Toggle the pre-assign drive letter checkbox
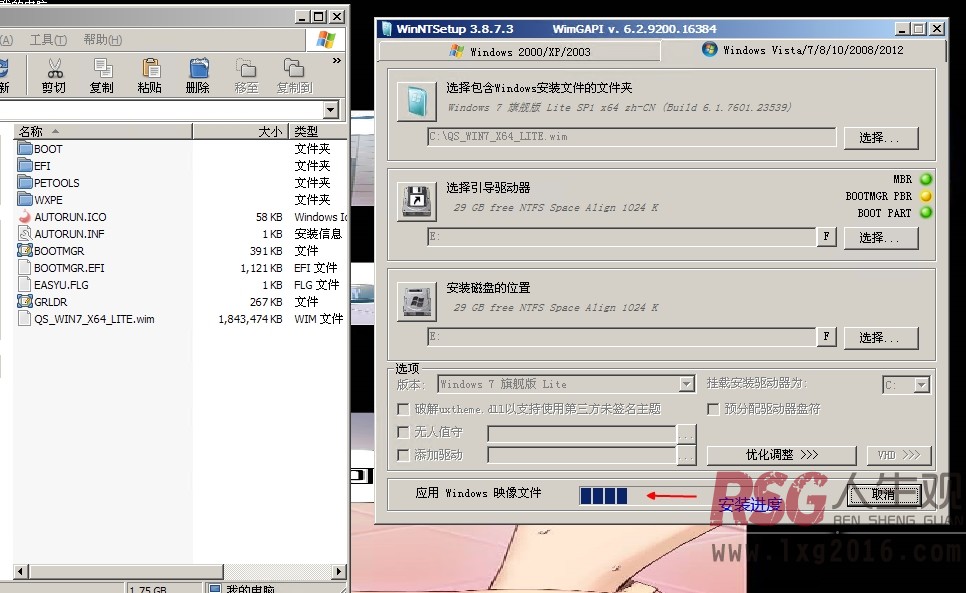966x593 pixels. click(x=713, y=409)
